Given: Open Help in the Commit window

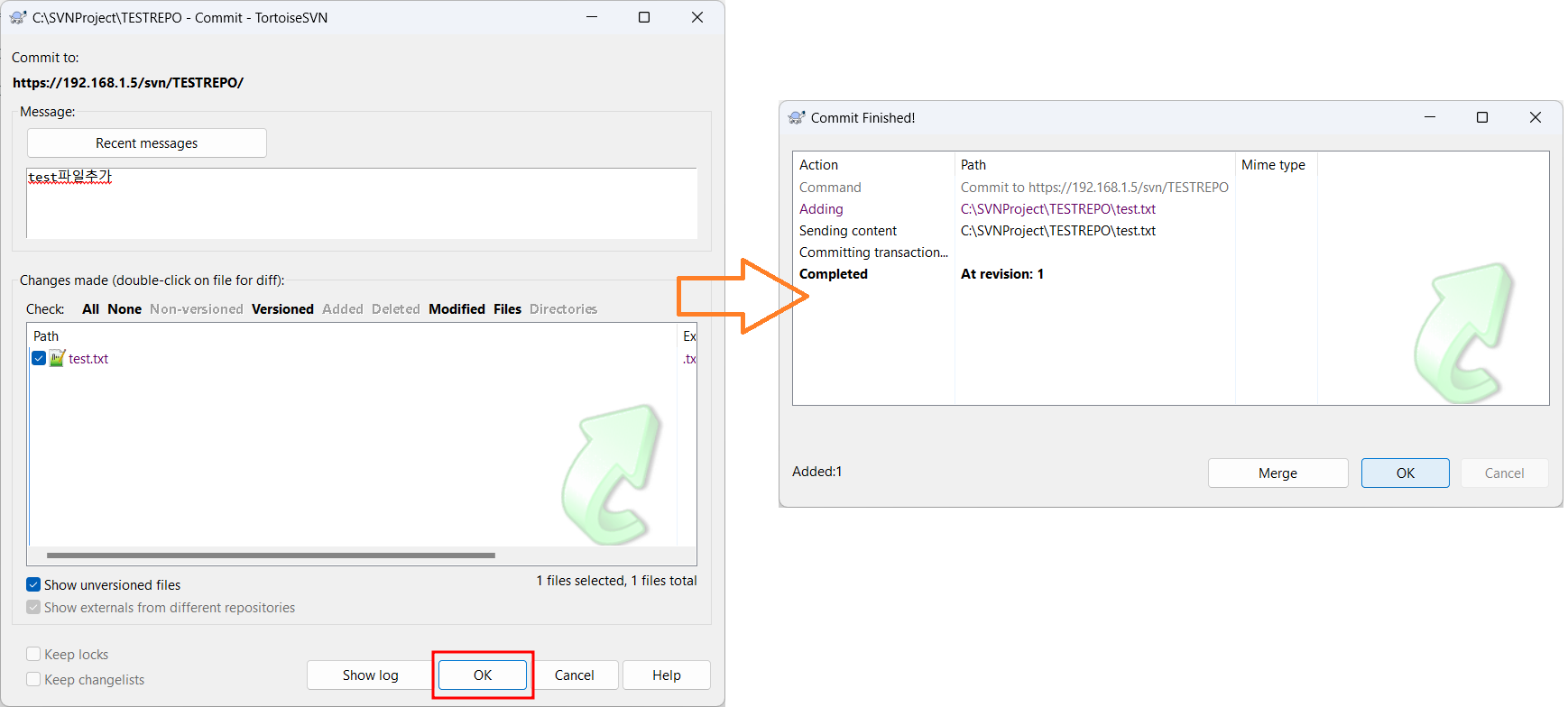Looking at the screenshot, I should (667, 675).
